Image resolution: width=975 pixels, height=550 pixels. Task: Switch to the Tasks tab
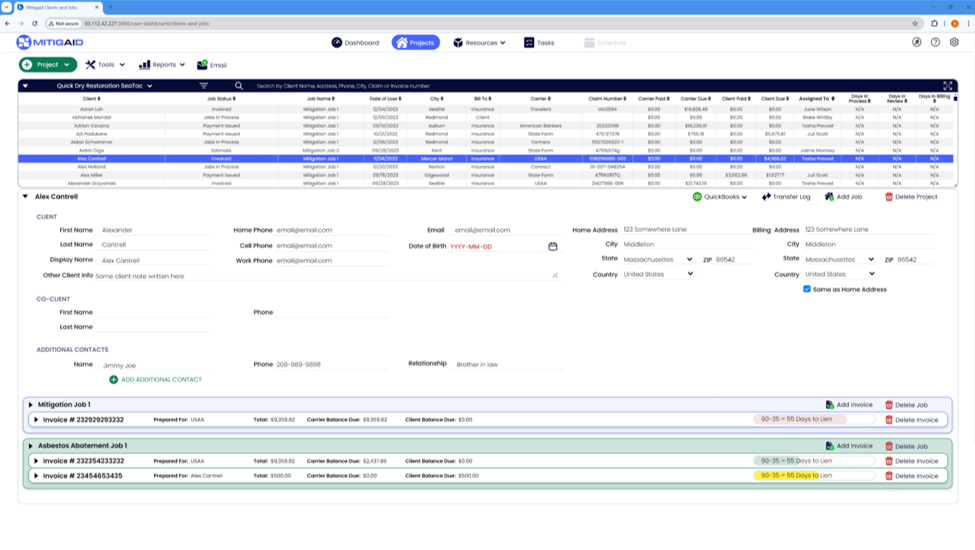(538, 43)
